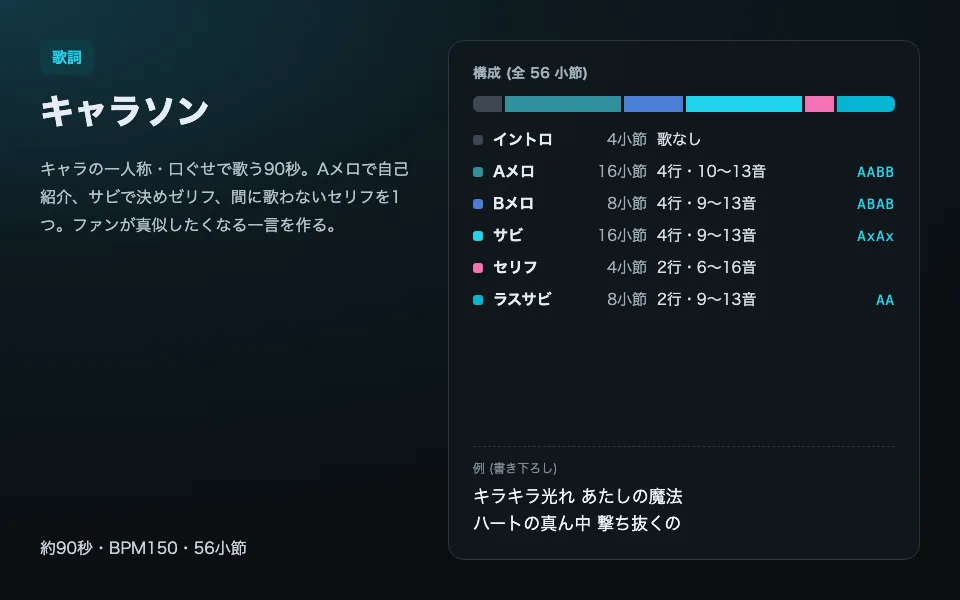
Task: Click the gray イントロ segment in structure bar
Action: [x=487, y=104]
